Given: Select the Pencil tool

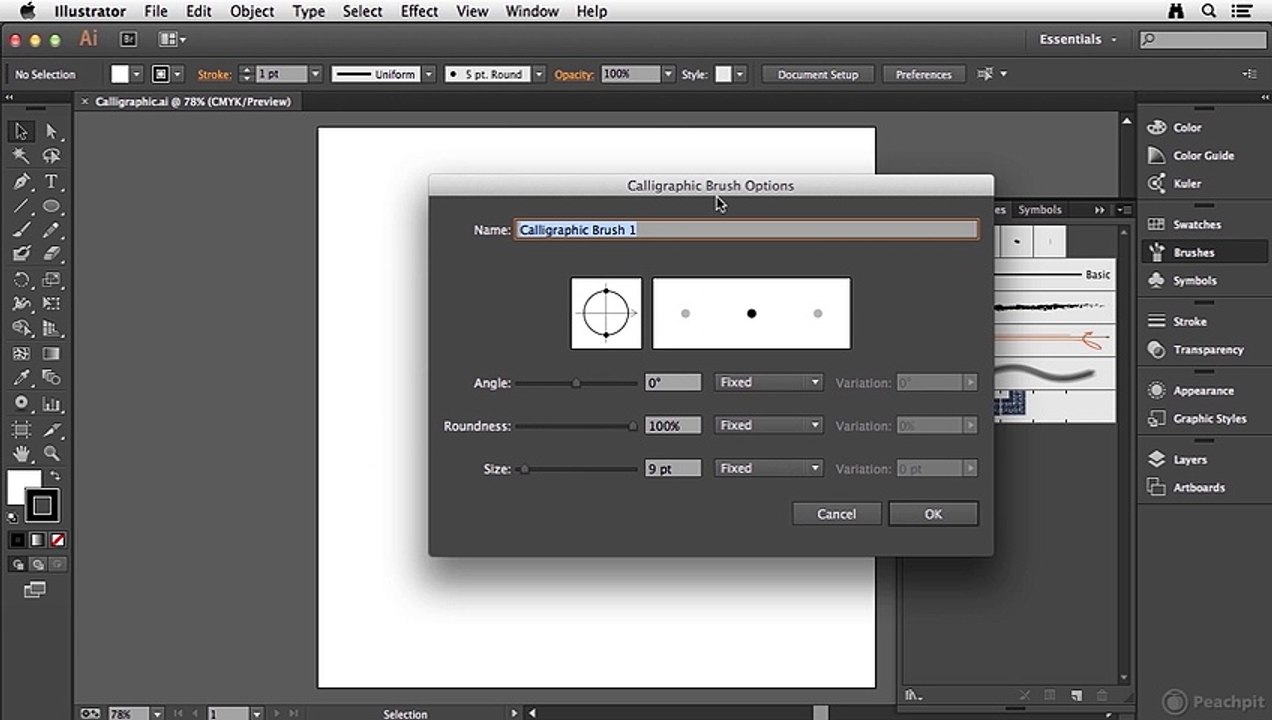Looking at the screenshot, I should [51, 230].
